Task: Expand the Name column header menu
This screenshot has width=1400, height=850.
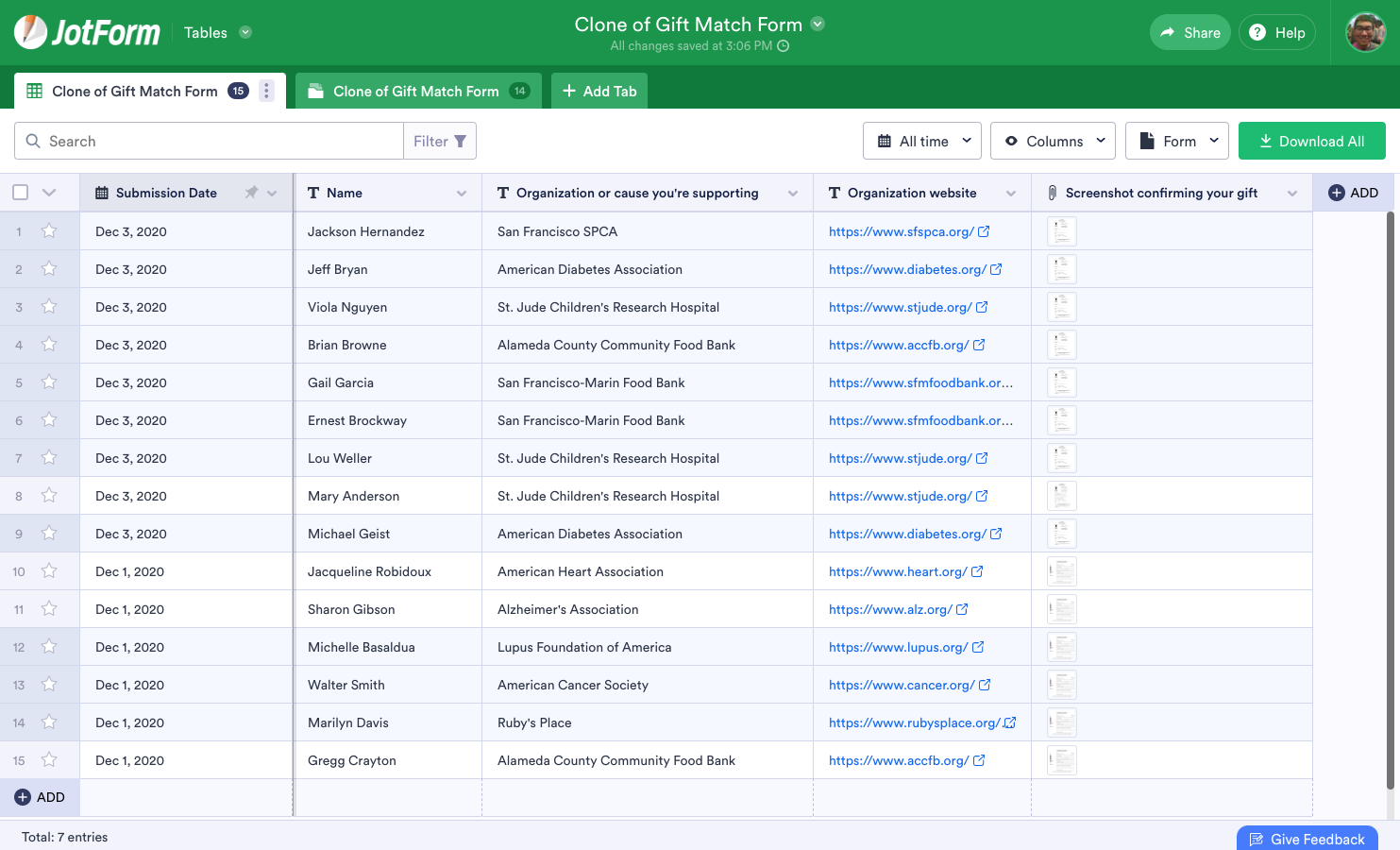Action: 462,194
